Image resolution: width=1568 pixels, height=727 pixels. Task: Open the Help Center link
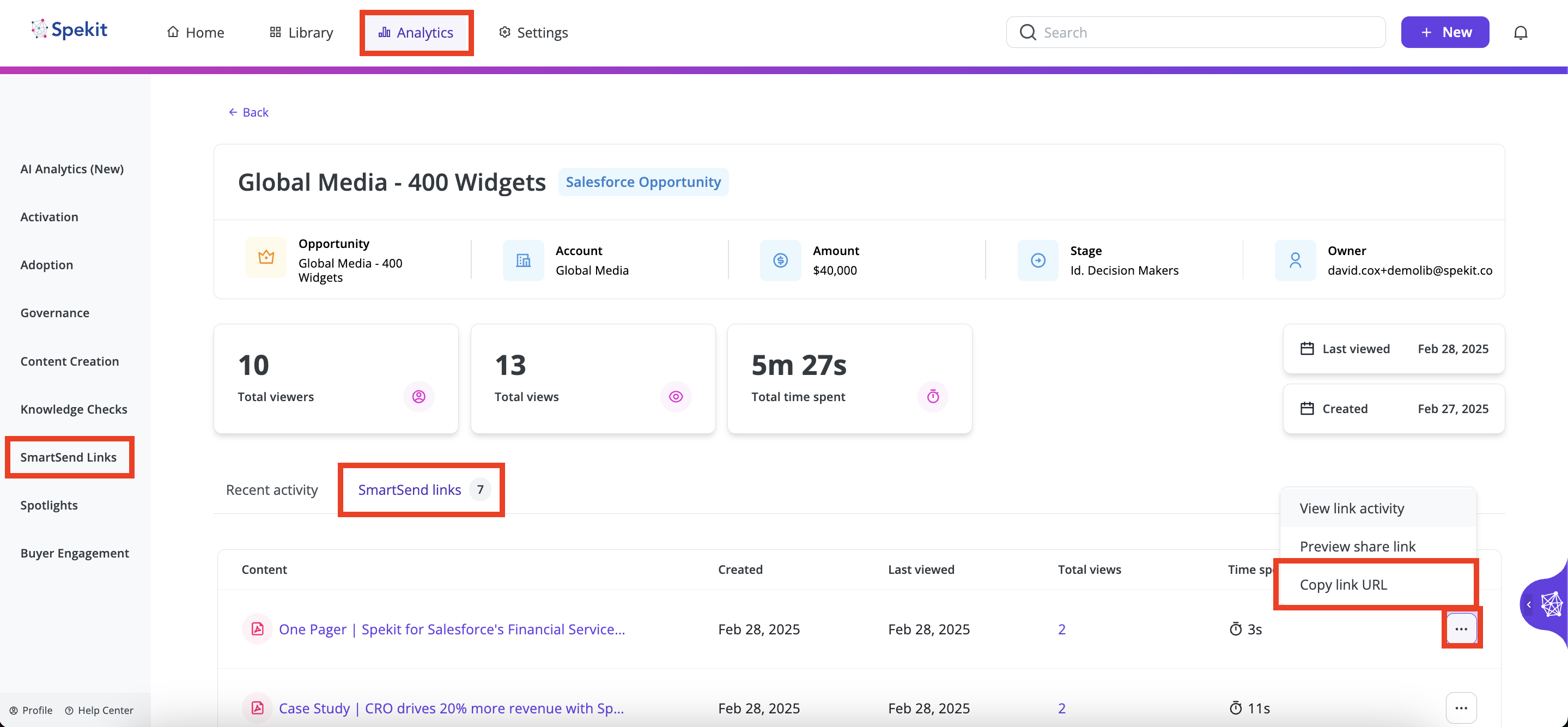pos(99,710)
